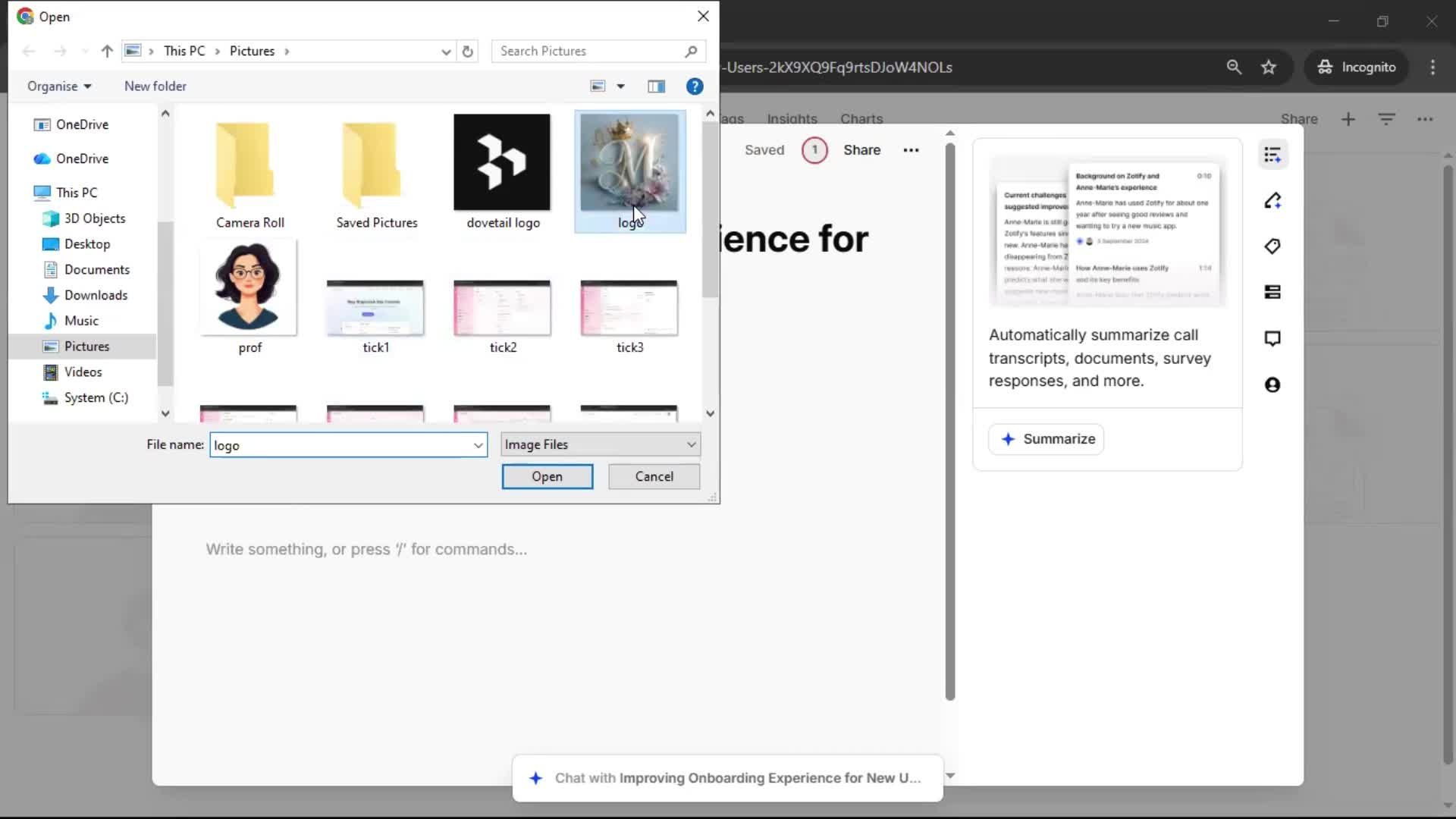Click the Search Pictures input field
The height and width of the screenshot is (819, 1456).
[588, 51]
